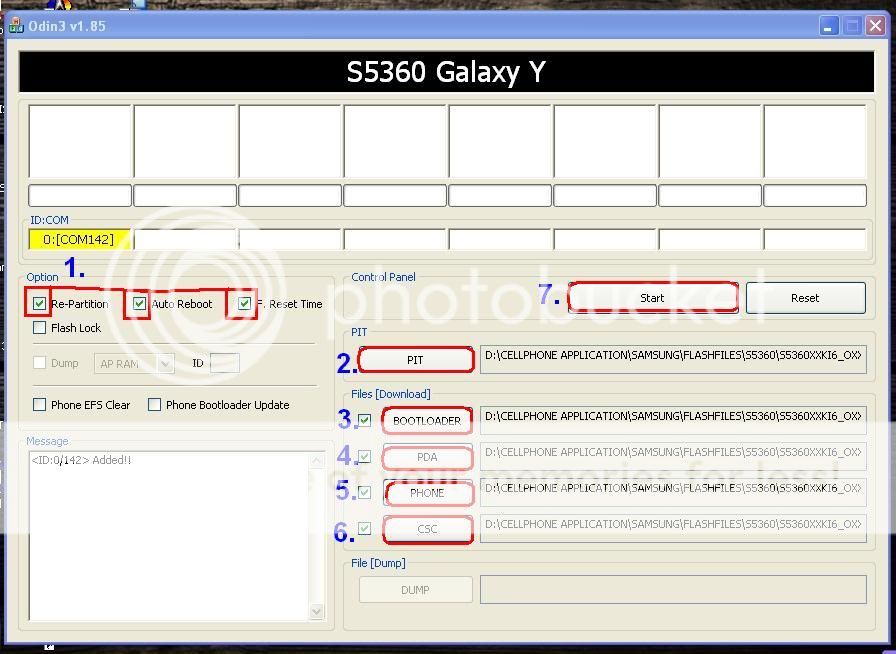
Task: Toggle the PDA file checkbox
Action: (x=365, y=457)
